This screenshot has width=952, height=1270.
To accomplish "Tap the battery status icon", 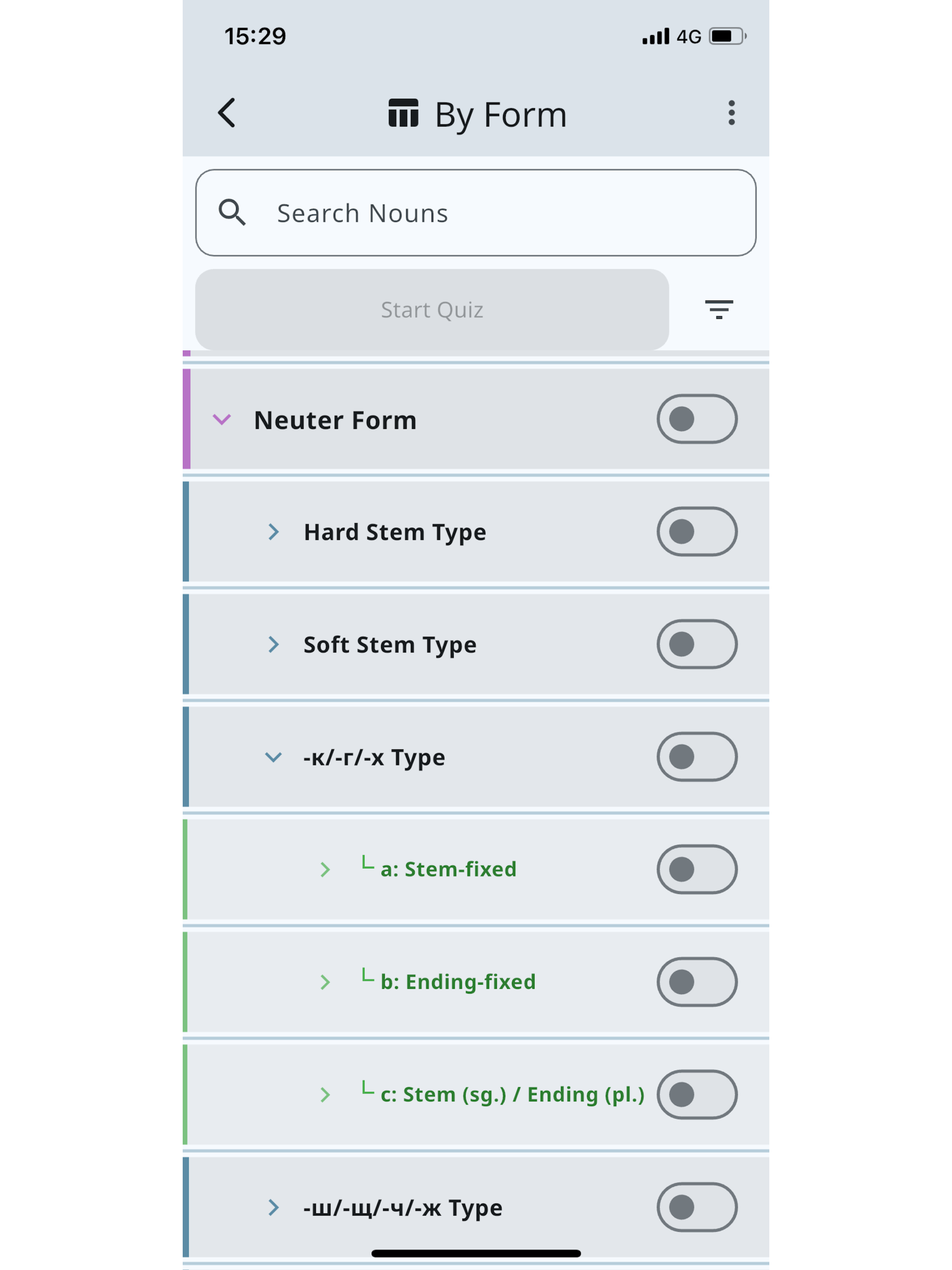I will (x=727, y=36).
